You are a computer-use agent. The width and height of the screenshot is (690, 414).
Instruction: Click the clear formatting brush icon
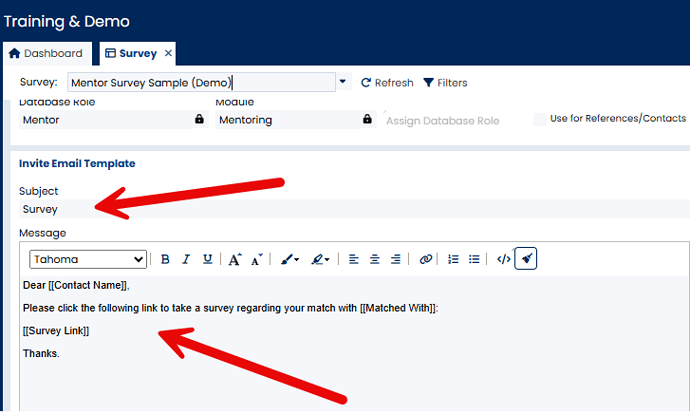[x=527, y=259]
